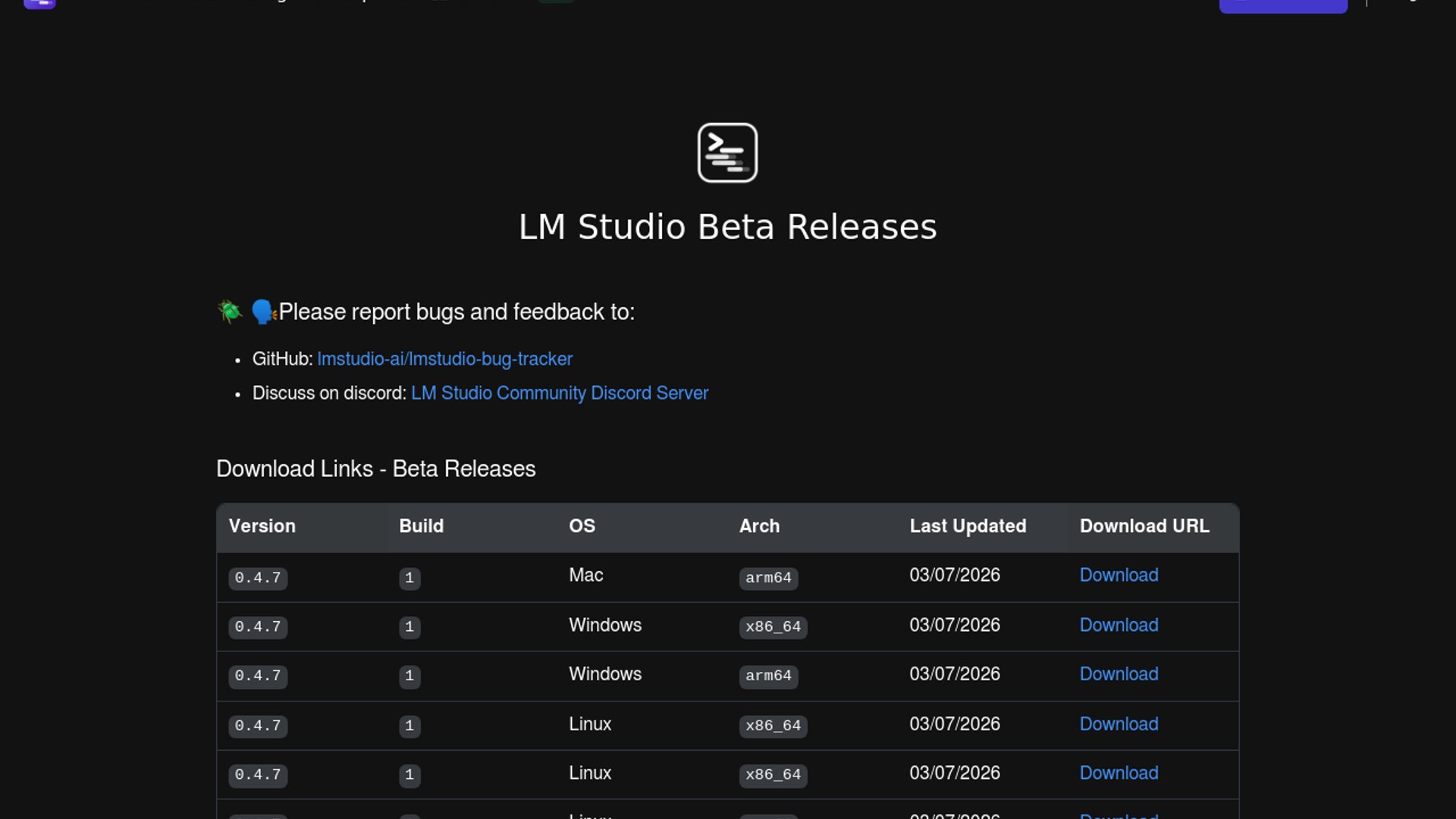Open the LM Studio Community Discord Server link

pos(560,393)
